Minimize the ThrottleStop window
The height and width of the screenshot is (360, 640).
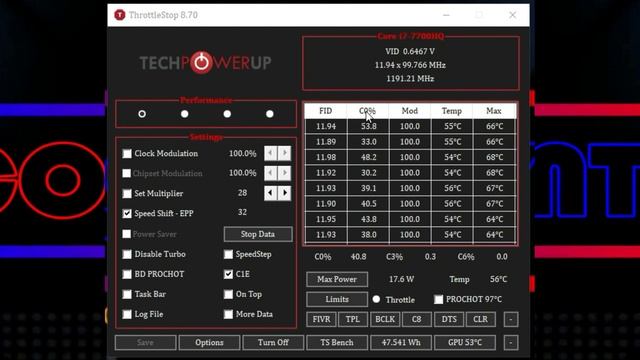click(x=446, y=15)
